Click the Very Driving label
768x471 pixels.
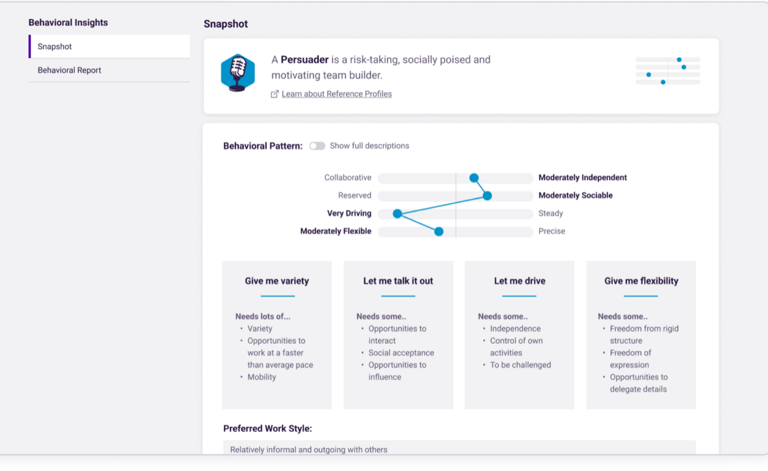[x=349, y=214]
